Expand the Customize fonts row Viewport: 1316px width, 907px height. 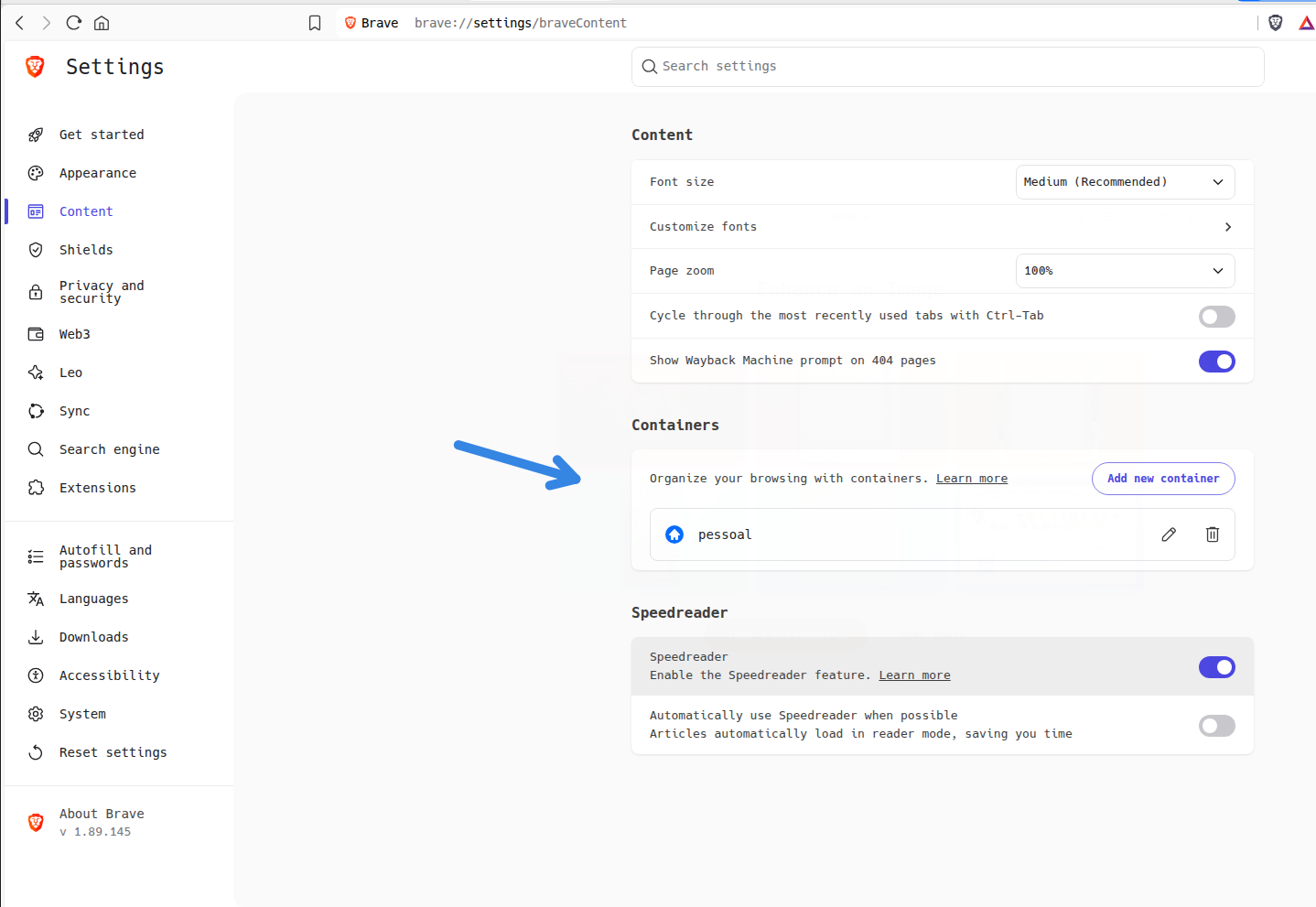point(943,227)
